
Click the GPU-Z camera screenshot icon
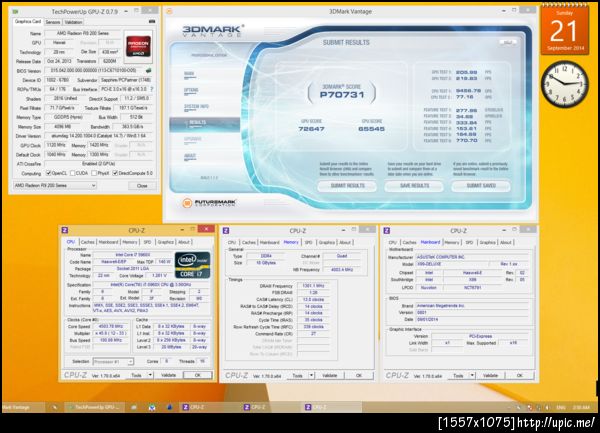152,22
